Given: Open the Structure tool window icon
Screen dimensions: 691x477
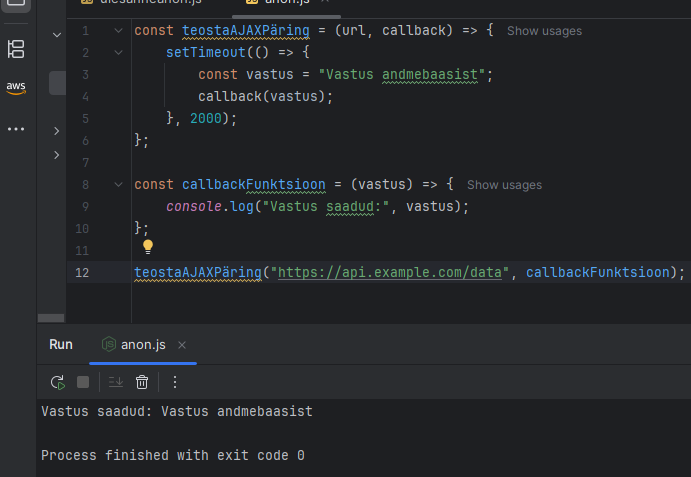Looking at the screenshot, I should pyautogui.click(x=16, y=49).
